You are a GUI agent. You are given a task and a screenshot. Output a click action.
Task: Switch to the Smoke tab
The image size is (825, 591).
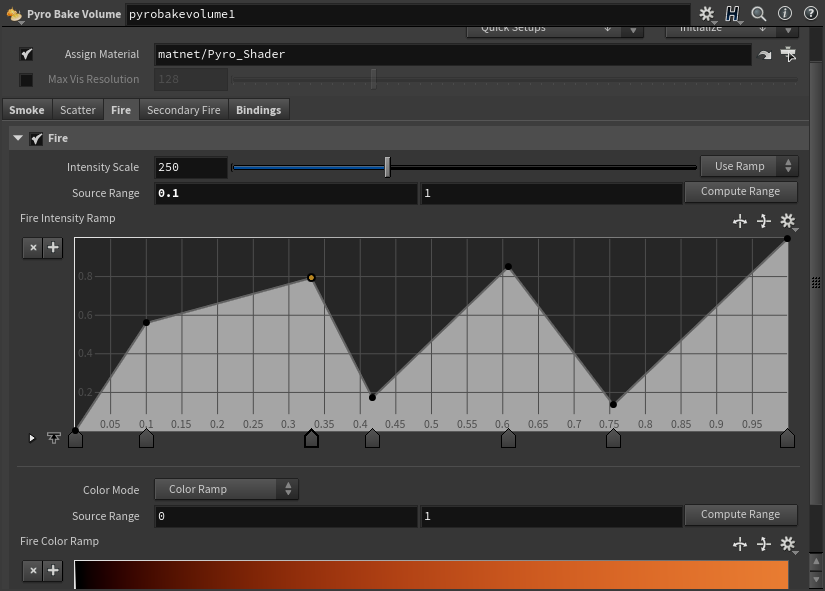27,110
